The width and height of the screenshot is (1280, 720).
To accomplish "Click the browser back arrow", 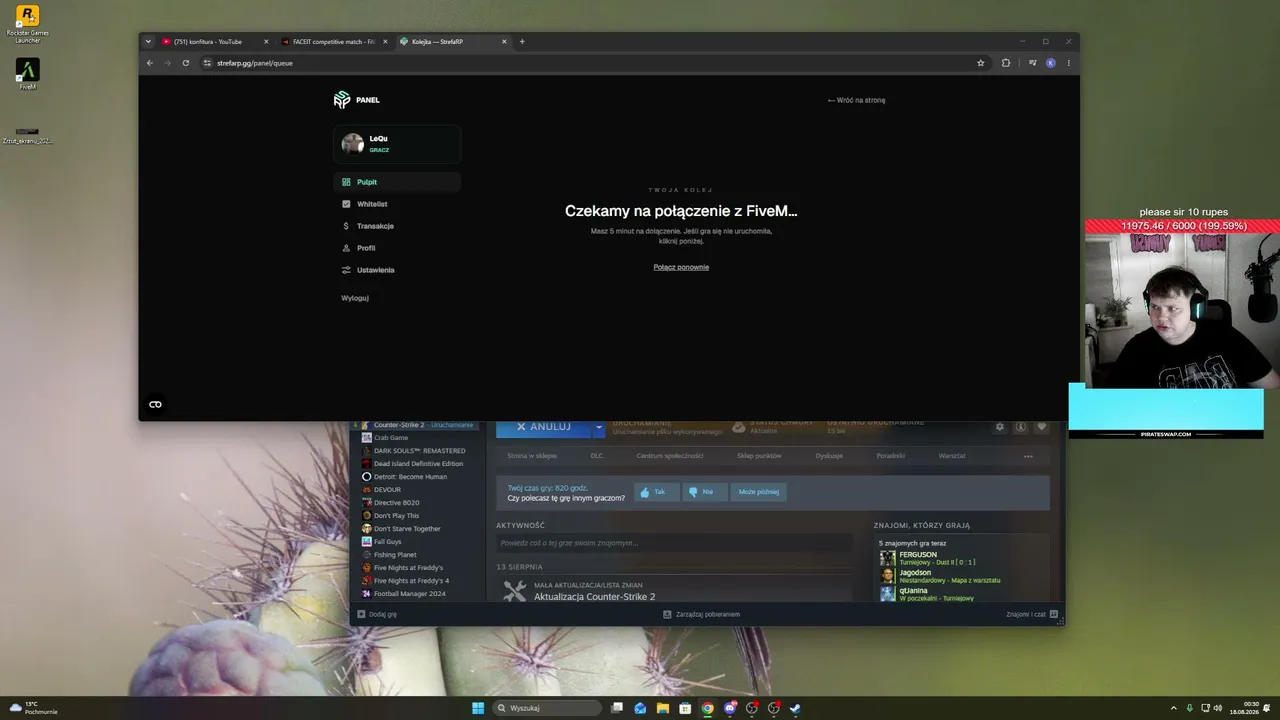I will [150, 63].
